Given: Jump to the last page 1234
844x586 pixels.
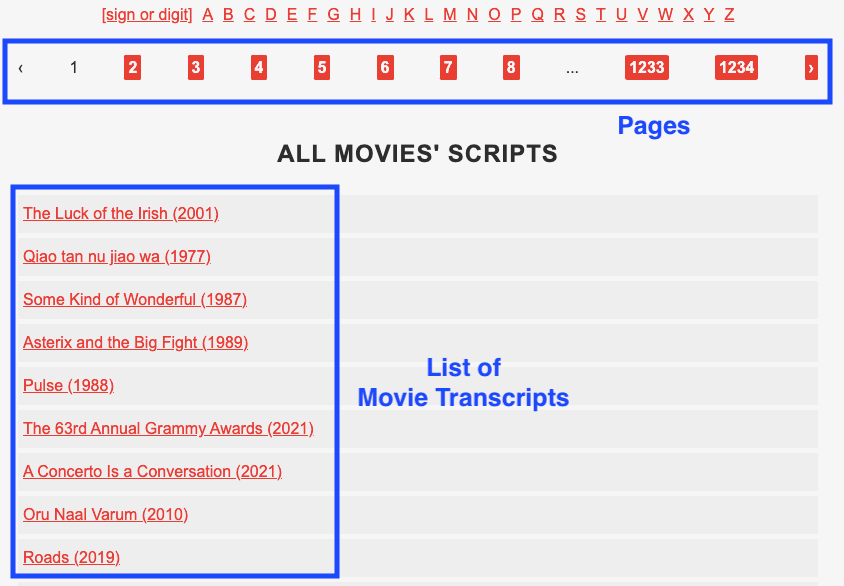Looking at the screenshot, I should 736,67.
